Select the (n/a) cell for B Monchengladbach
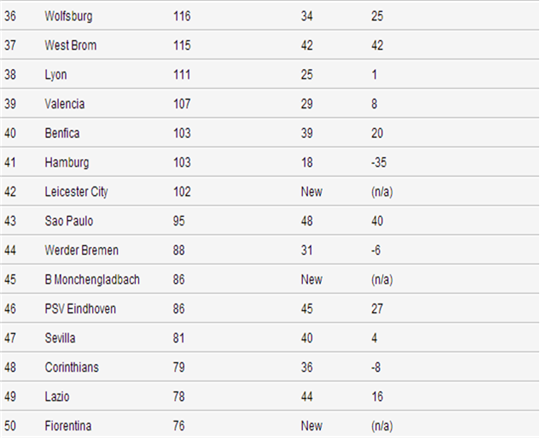 pos(382,280)
